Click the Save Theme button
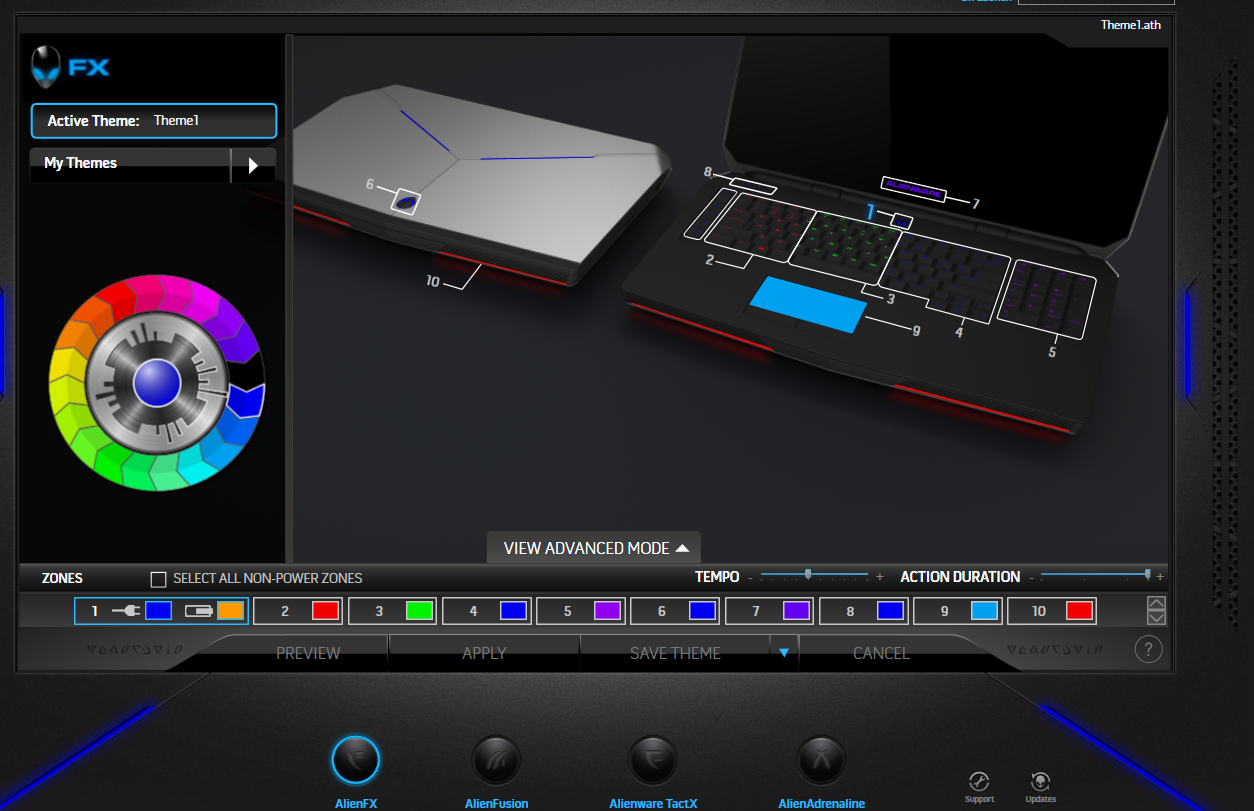Screen dimensions: 1254x811 point(675,653)
